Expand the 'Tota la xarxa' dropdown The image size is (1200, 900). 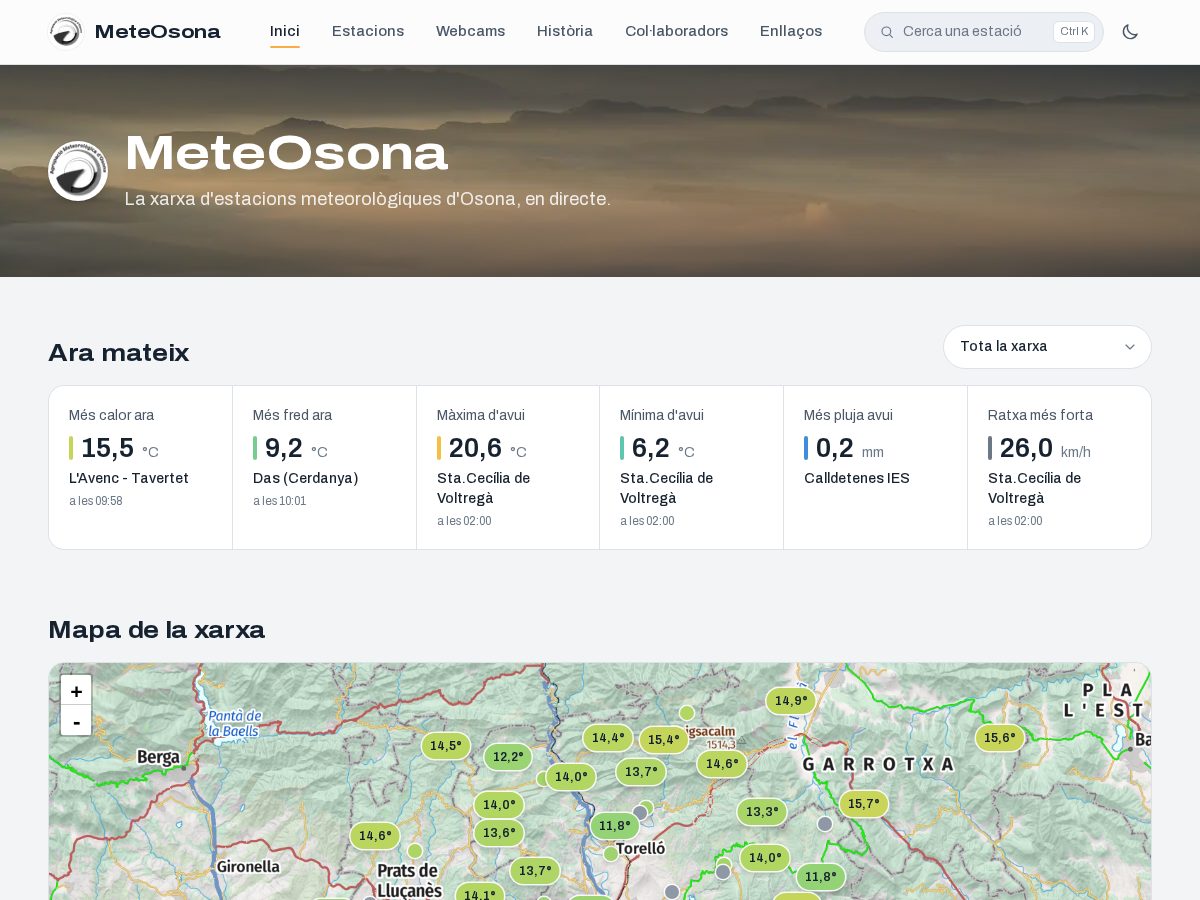pyautogui.click(x=1047, y=347)
